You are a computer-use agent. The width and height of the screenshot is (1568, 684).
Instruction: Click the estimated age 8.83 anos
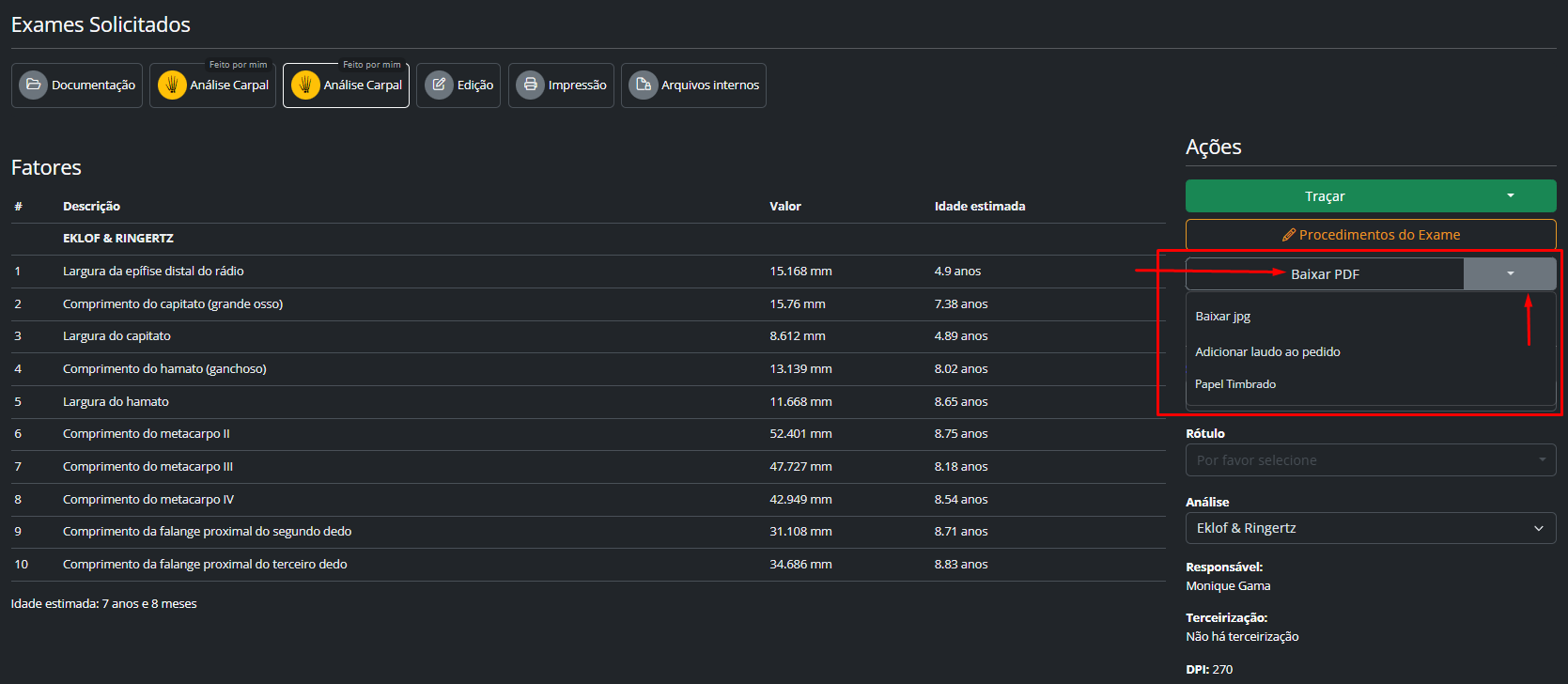[x=961, y=565]
